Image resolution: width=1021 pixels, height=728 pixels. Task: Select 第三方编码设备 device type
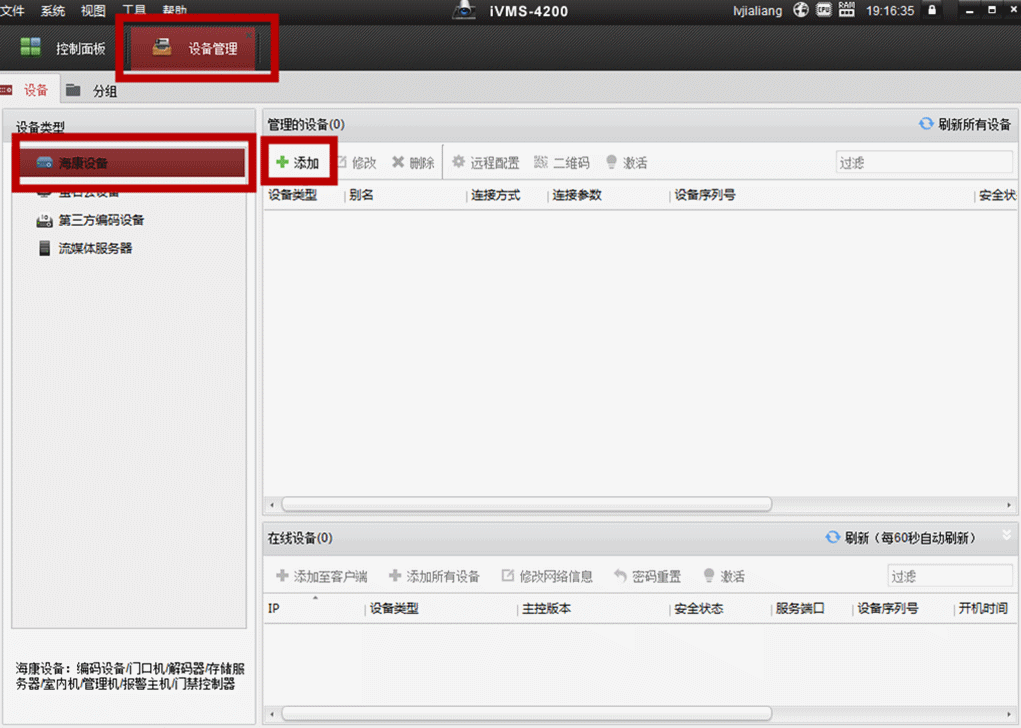[x=95, y=220]
